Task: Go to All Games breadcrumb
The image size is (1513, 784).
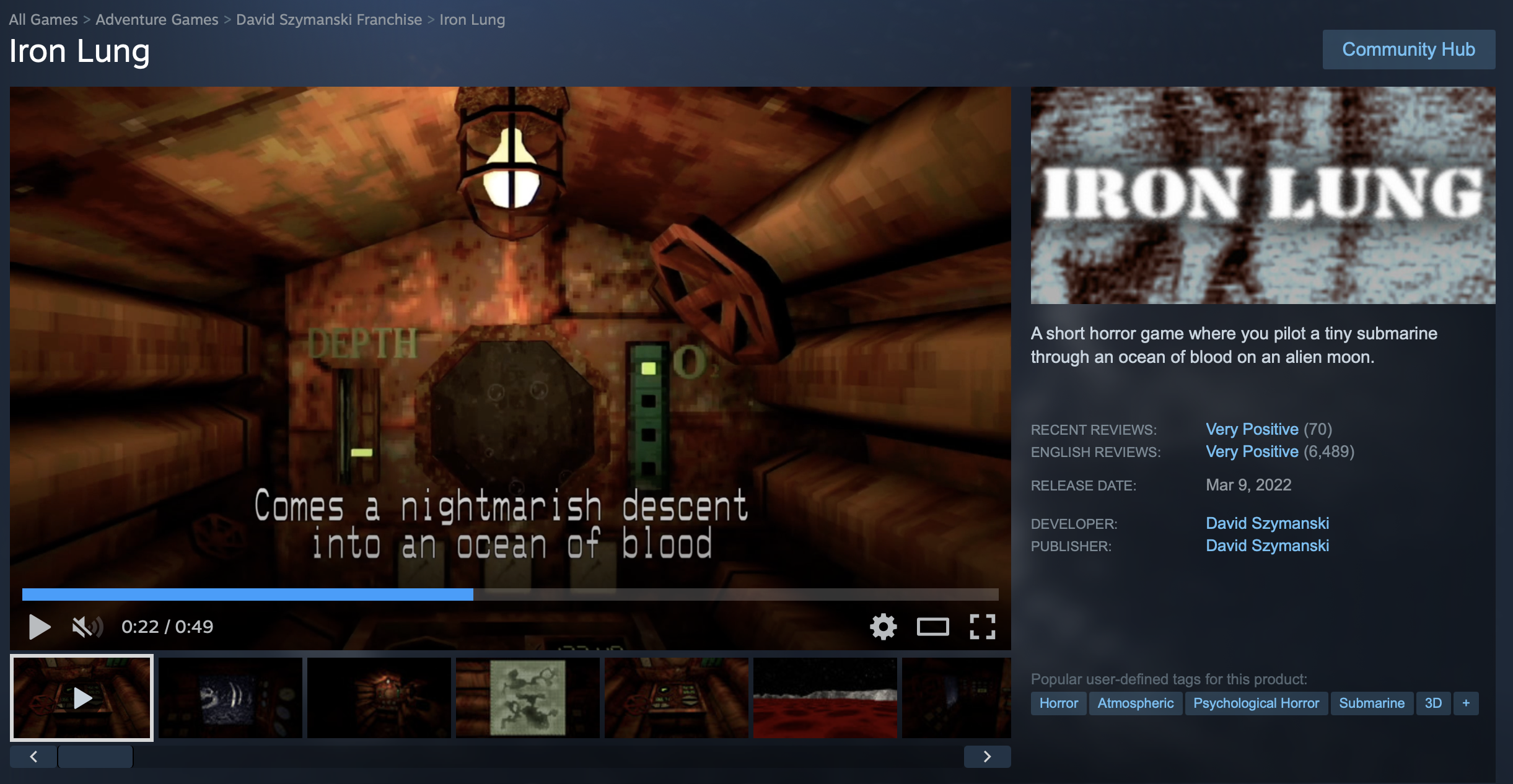Action: tap(43, 20)
